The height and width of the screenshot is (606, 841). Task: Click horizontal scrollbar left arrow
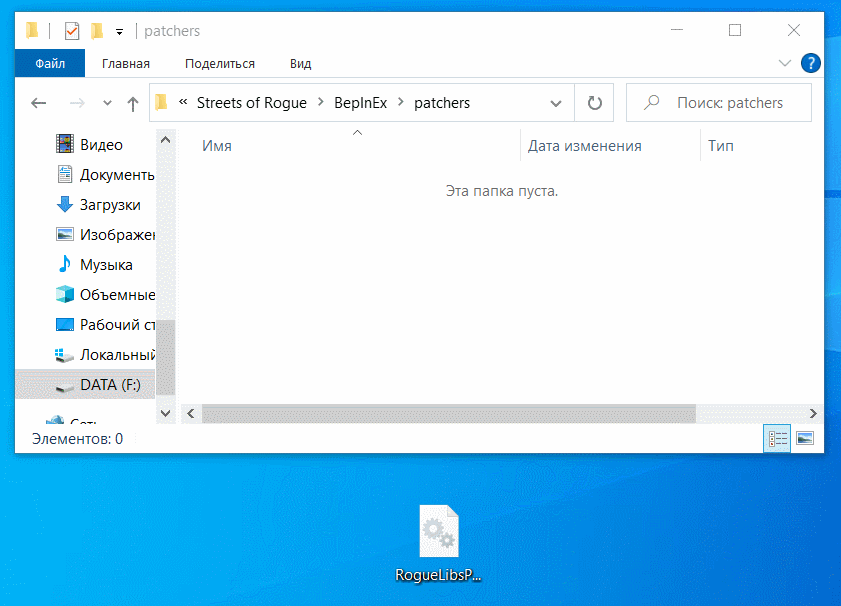[x=191, y=413]
